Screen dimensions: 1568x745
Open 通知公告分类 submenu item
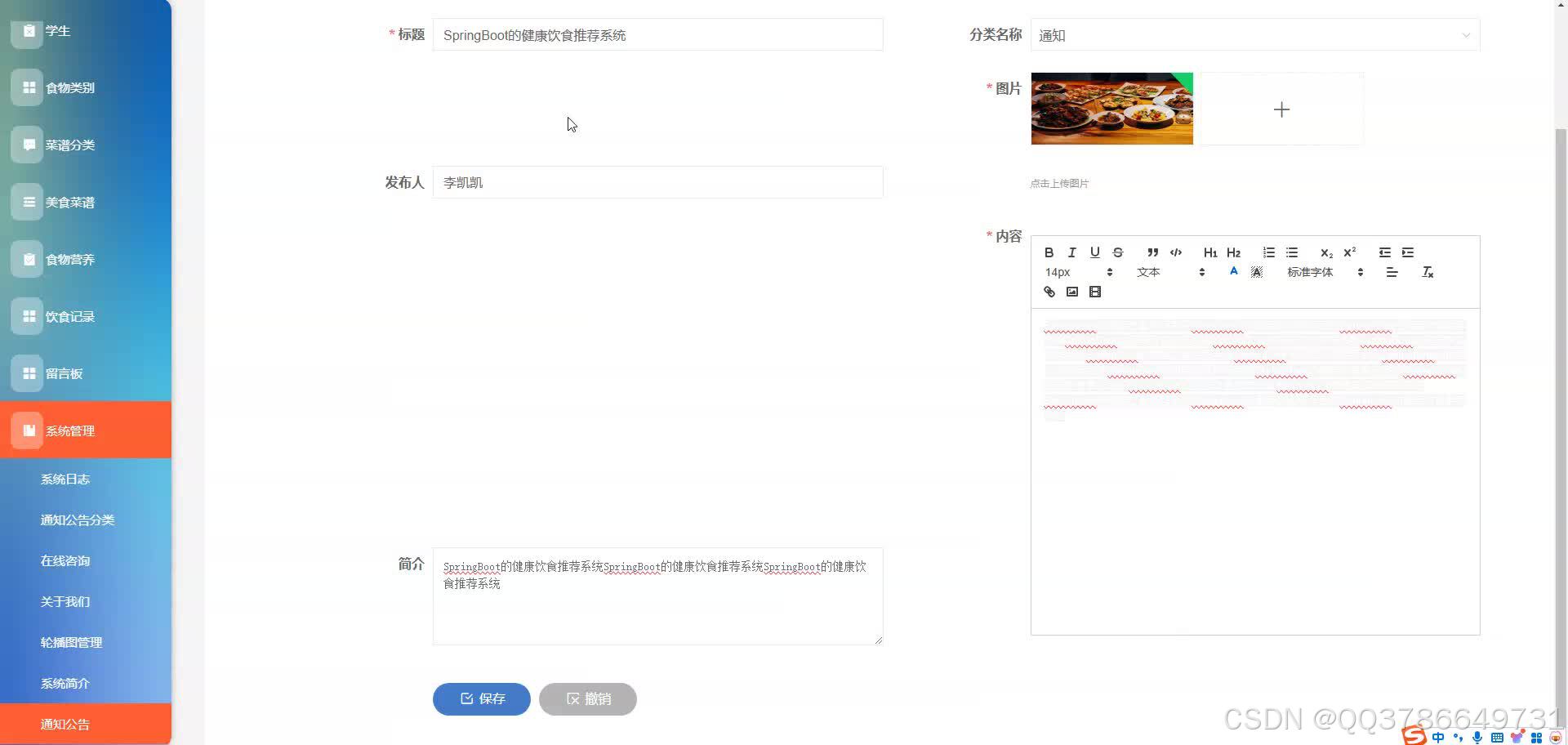point(86,520)
